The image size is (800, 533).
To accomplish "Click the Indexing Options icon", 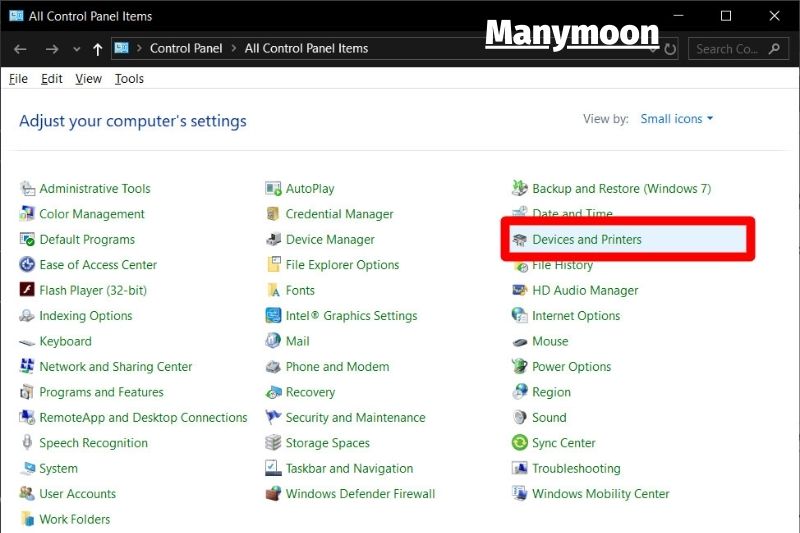I will [27, 316].
